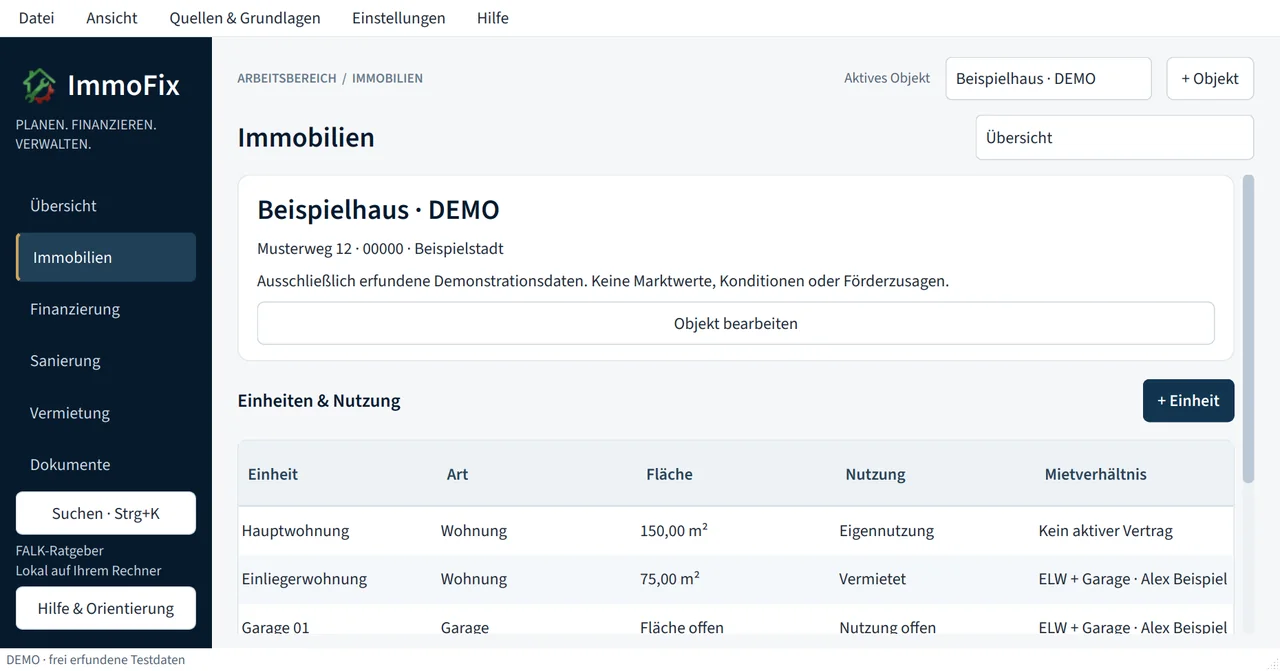
Task: Expand the Übersicht view selector below + Objekt
Action: [x=1114, y=138]
